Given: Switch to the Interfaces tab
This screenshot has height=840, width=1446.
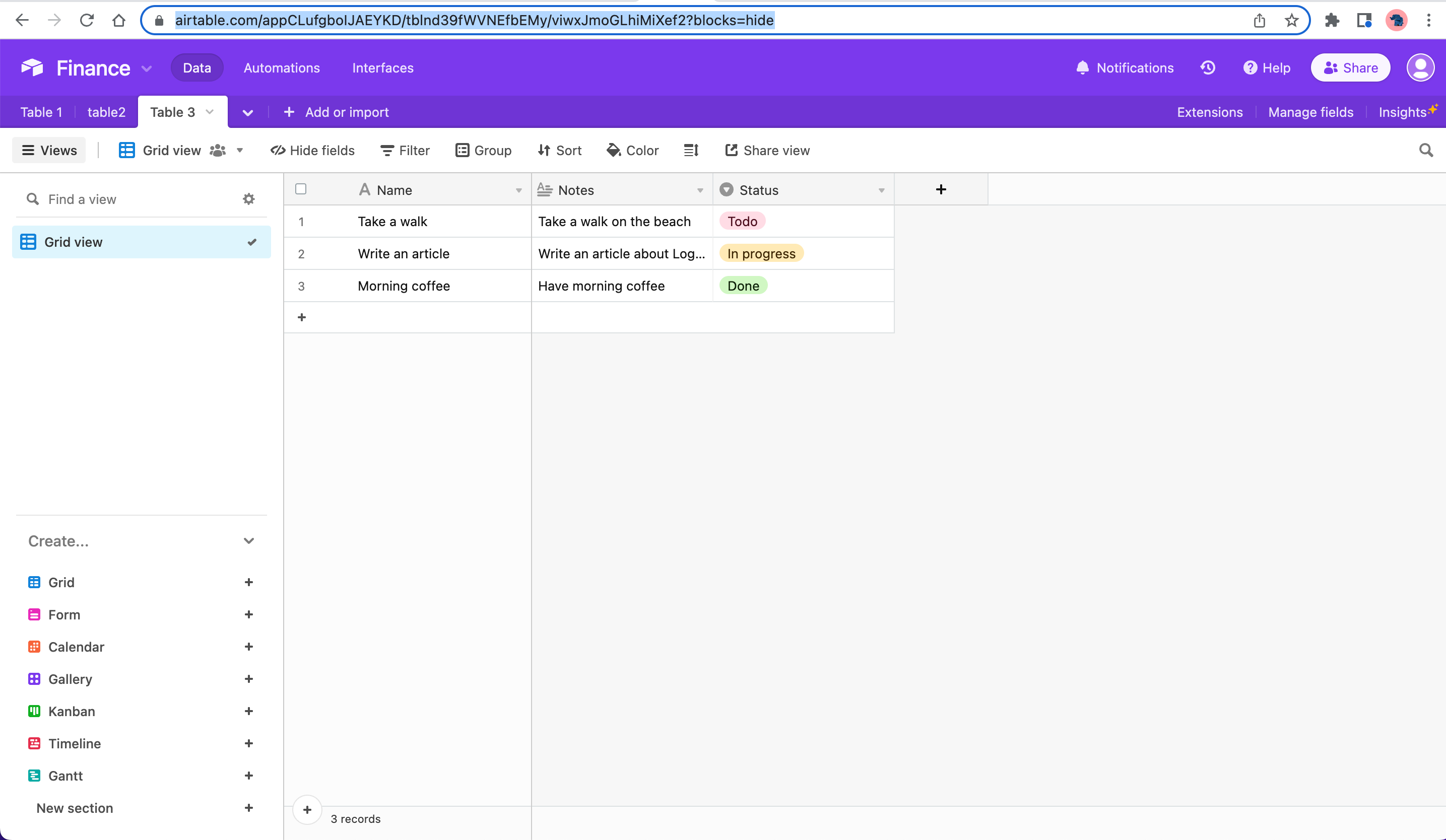Looking at the screenshot, I should (x=383, y=67).
